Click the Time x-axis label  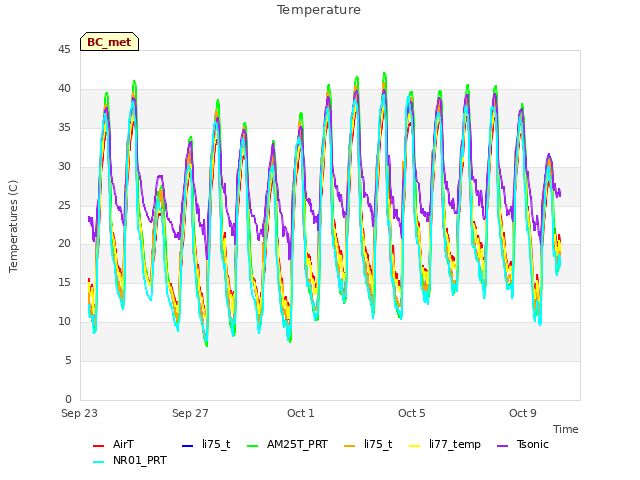pos(566,429)
